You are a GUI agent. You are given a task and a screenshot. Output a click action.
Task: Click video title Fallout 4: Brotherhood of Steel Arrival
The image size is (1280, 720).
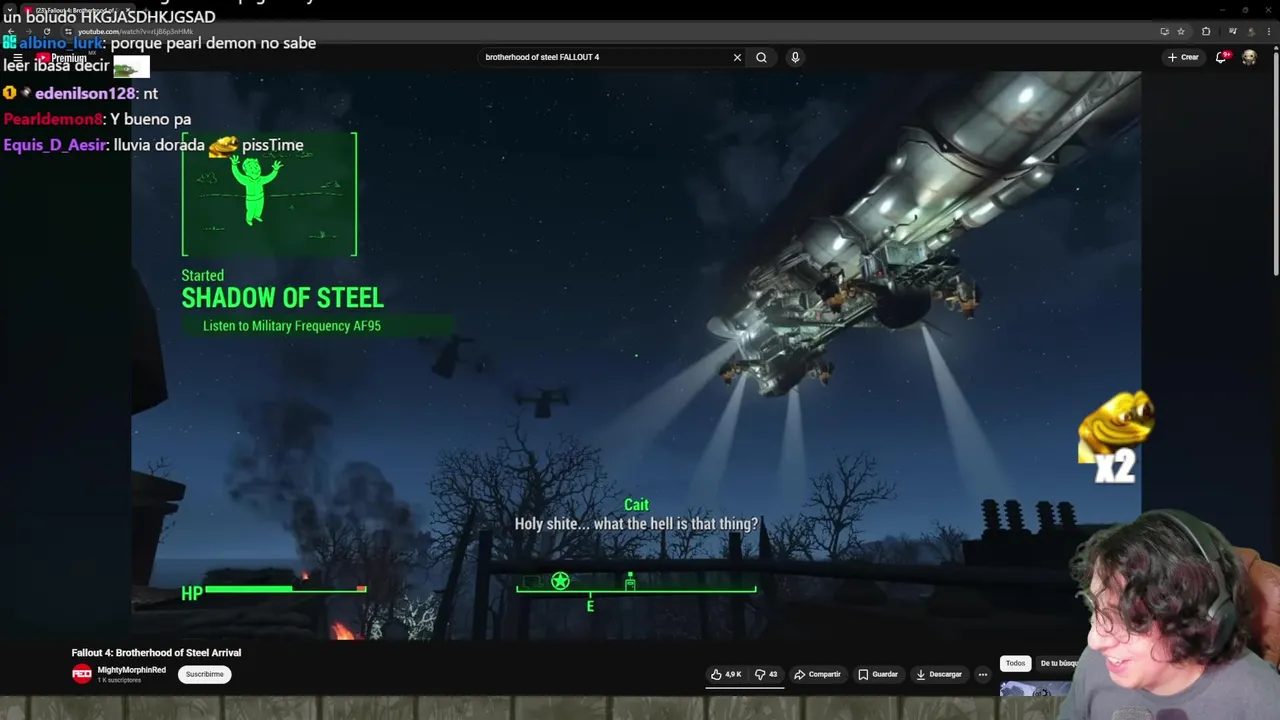click(x=156, y=652)
